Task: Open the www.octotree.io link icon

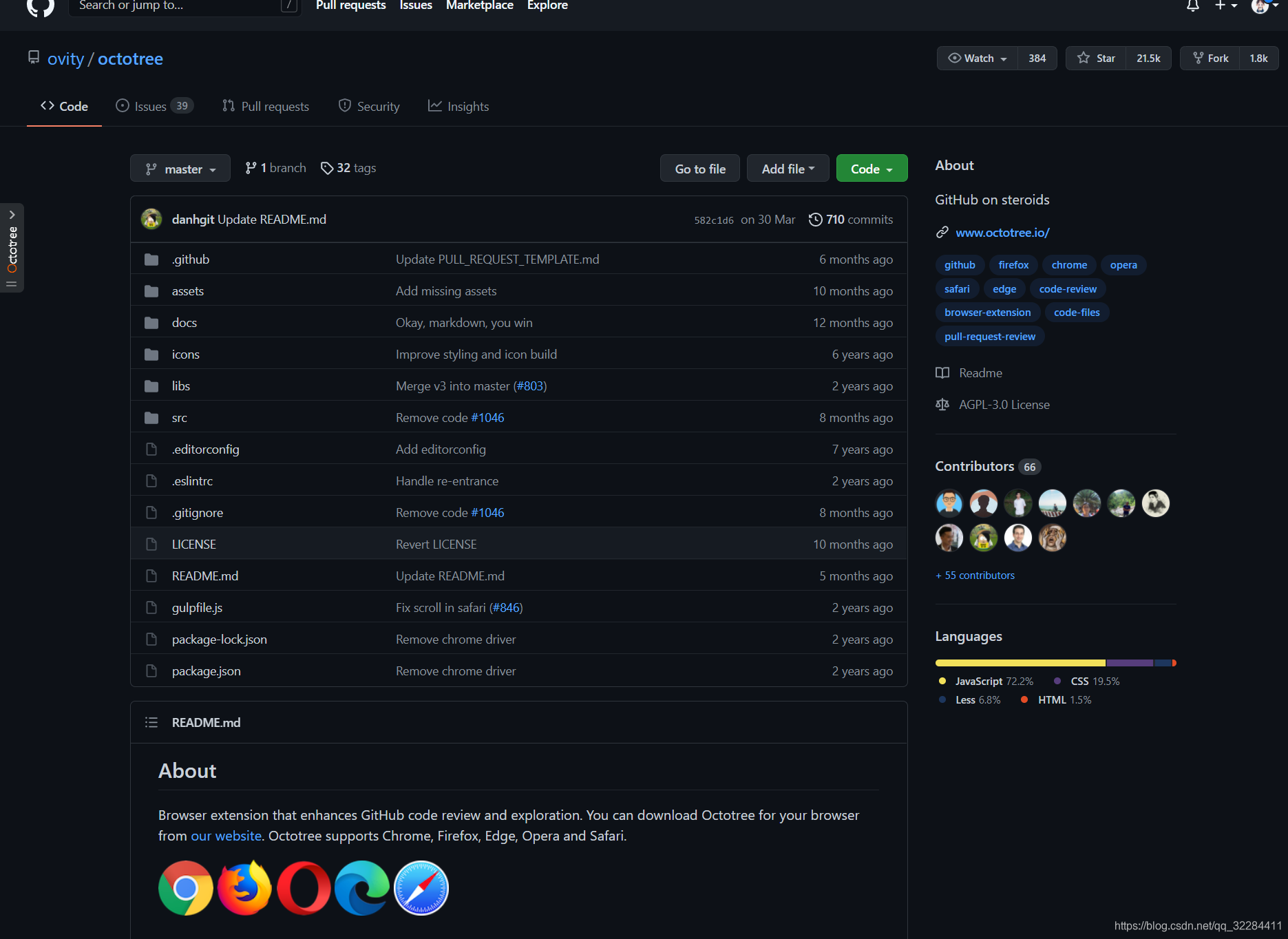Action: 942,232
